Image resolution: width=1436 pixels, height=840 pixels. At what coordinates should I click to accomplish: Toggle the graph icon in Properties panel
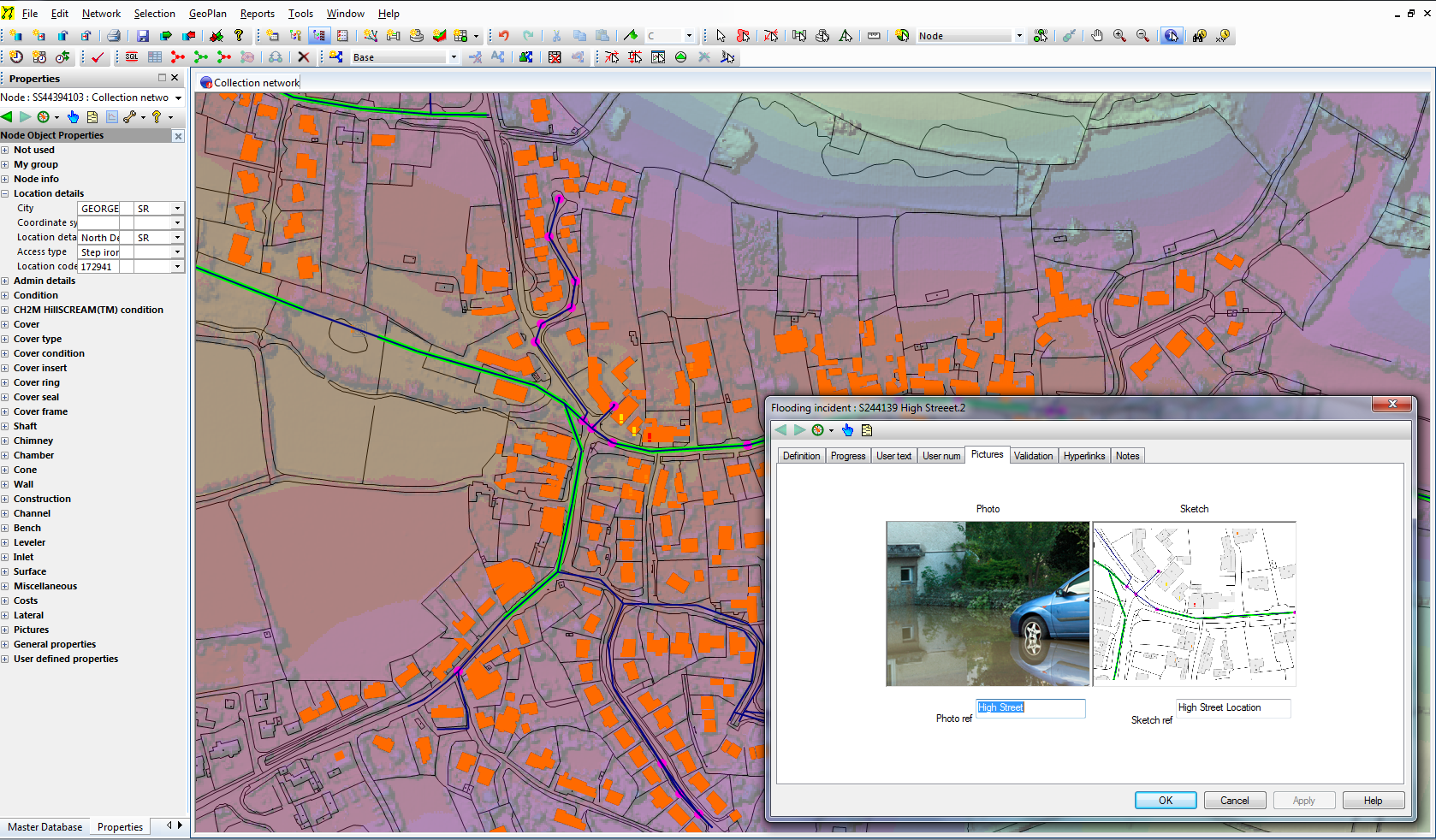point(111,117)
